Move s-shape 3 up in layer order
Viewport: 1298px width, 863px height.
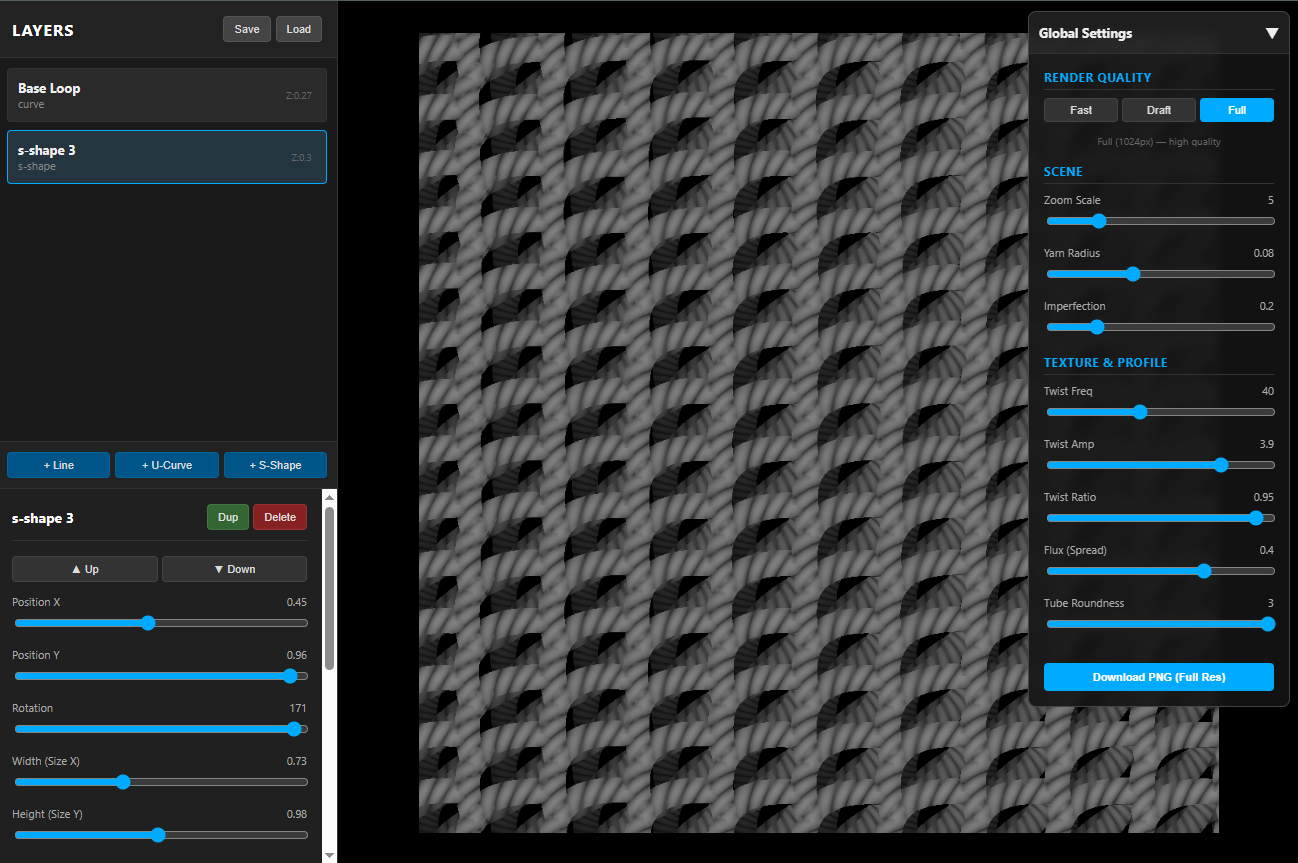[x=84, y=568]
